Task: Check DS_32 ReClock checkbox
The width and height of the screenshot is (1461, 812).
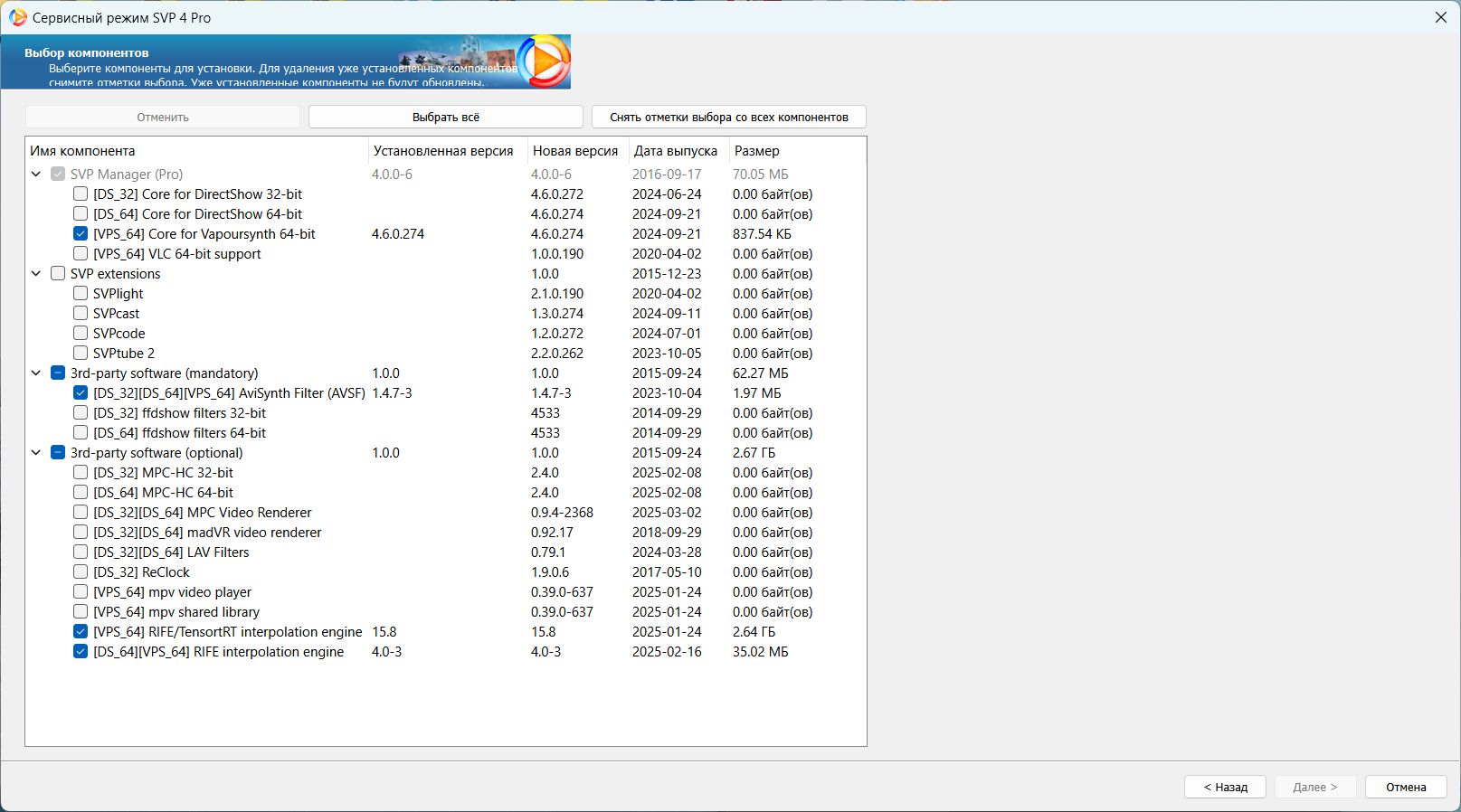Action: coord(81,571)
